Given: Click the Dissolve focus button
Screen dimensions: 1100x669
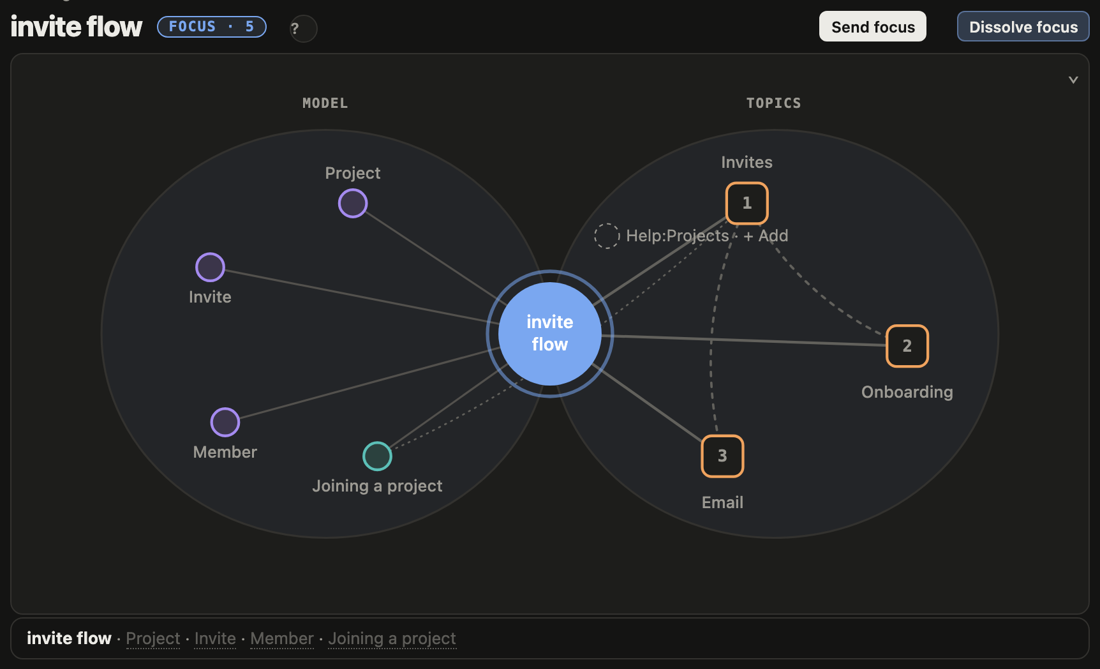Looking at the screenshot, I should tap(1023, 27).
